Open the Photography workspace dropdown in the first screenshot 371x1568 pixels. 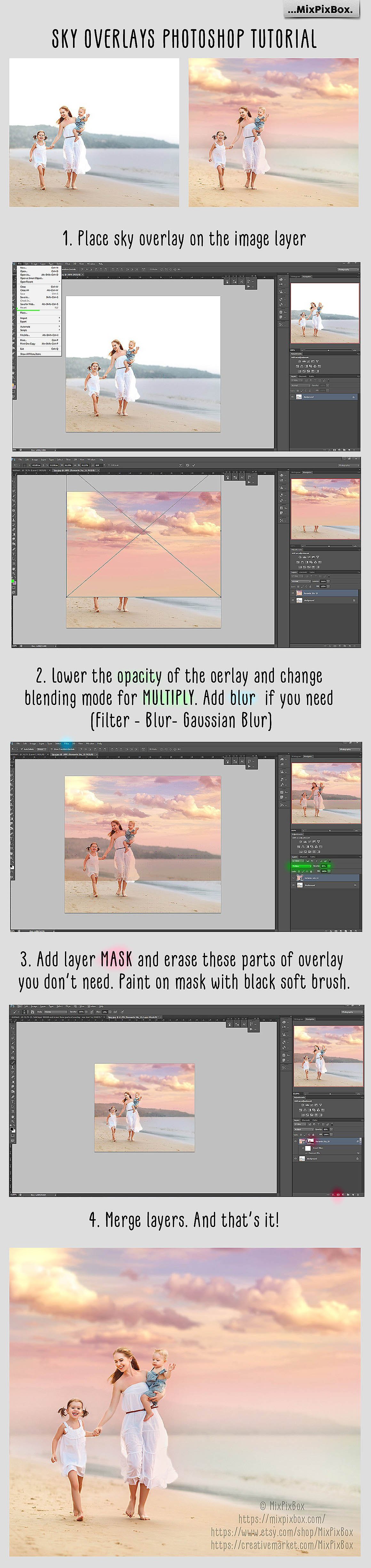[x=348, y=269]
